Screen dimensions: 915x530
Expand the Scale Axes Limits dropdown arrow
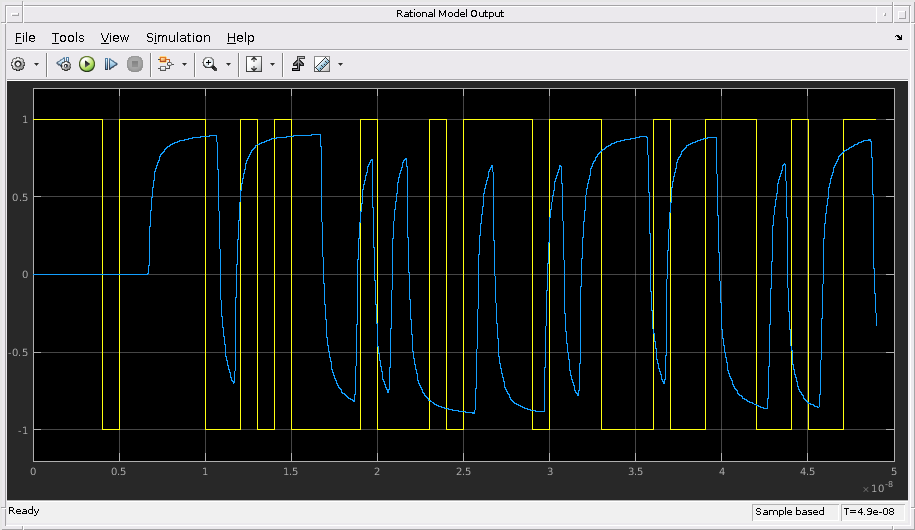click(272, 64)
